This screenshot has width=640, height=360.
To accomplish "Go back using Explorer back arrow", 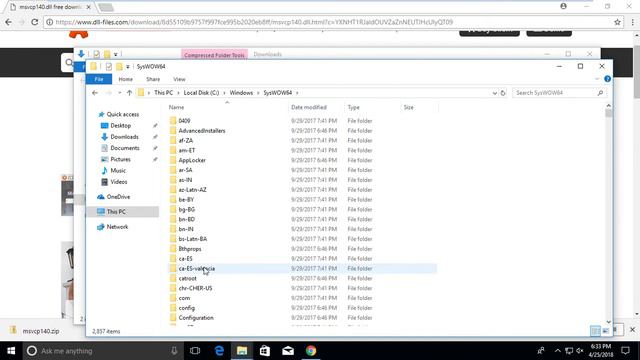I will 95,93.
